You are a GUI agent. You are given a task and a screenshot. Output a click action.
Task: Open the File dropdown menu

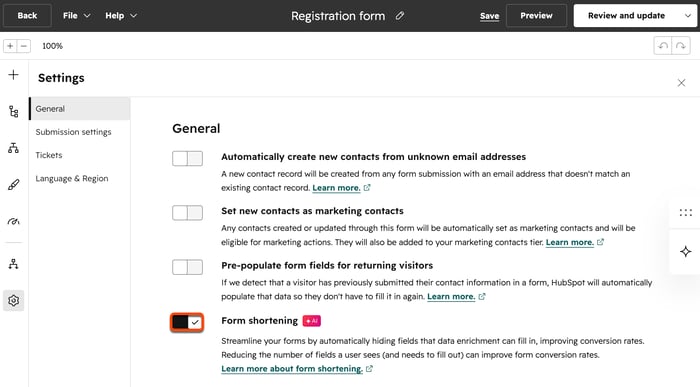(76, 16)
